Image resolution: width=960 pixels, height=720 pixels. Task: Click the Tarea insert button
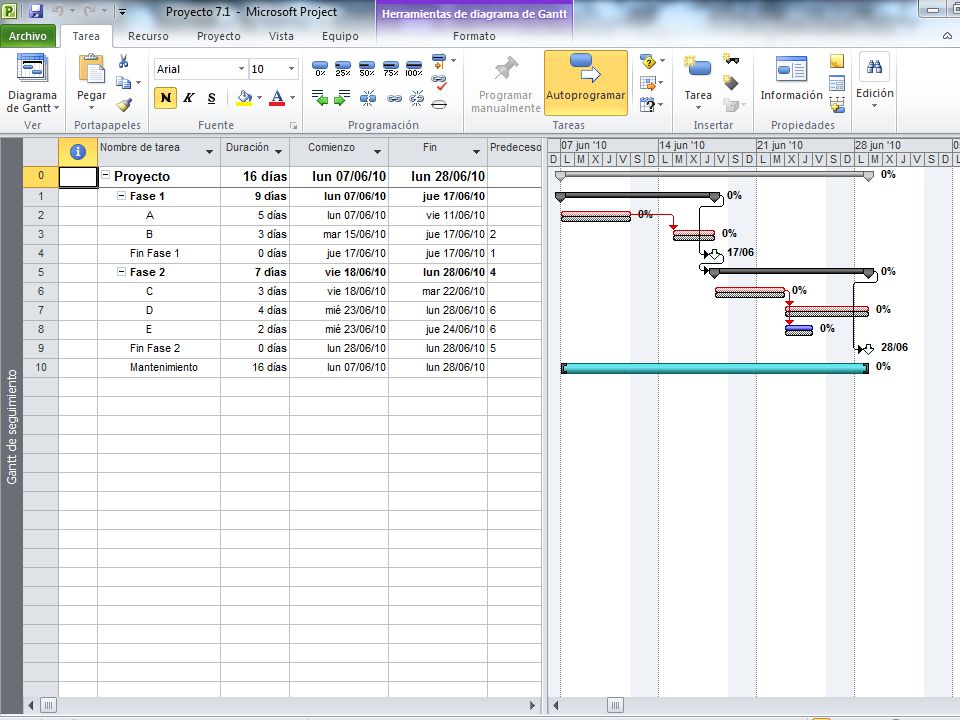(698, 83)
